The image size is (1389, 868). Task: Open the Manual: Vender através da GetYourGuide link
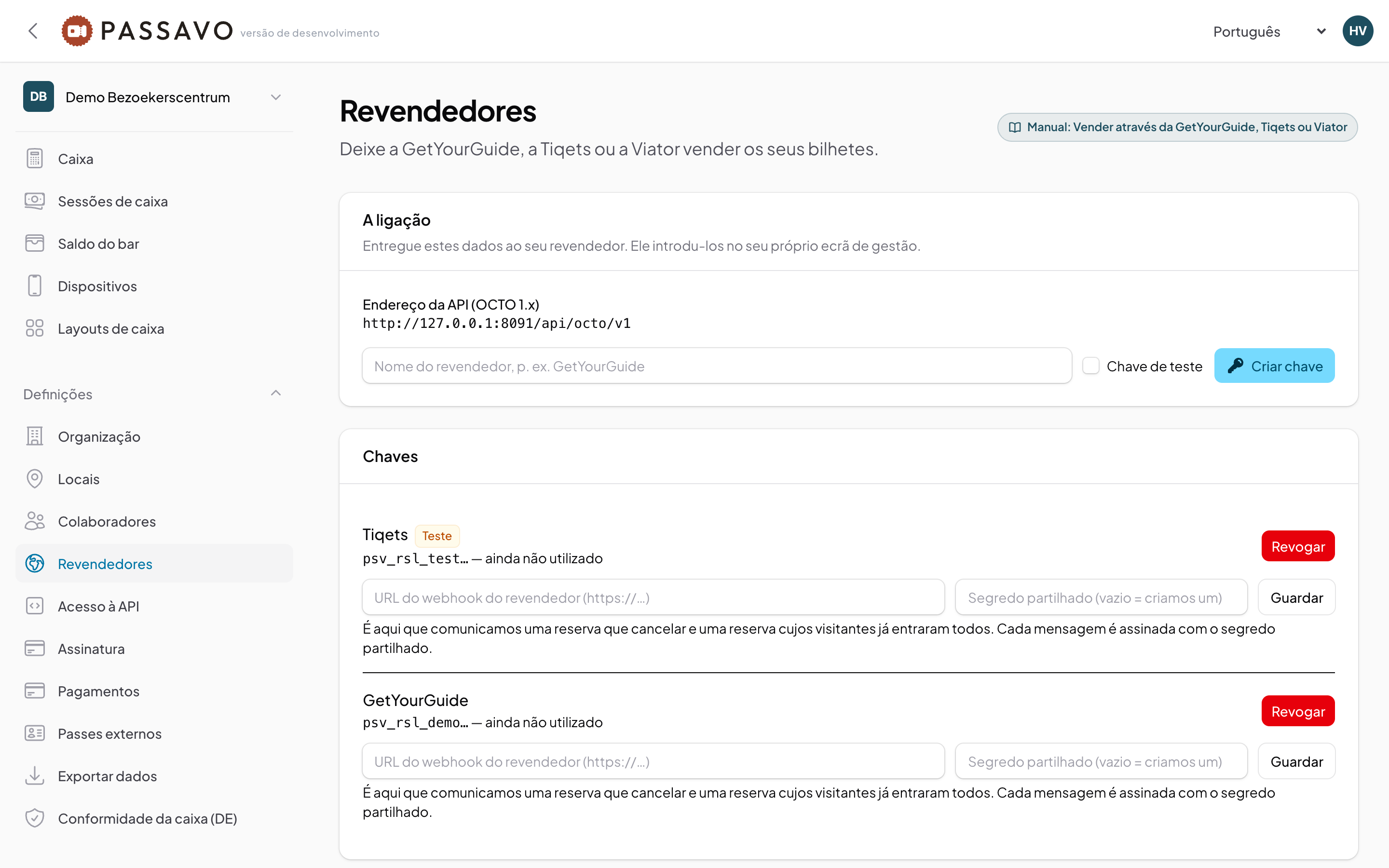pyautogui.click(x=1177, y=127)
